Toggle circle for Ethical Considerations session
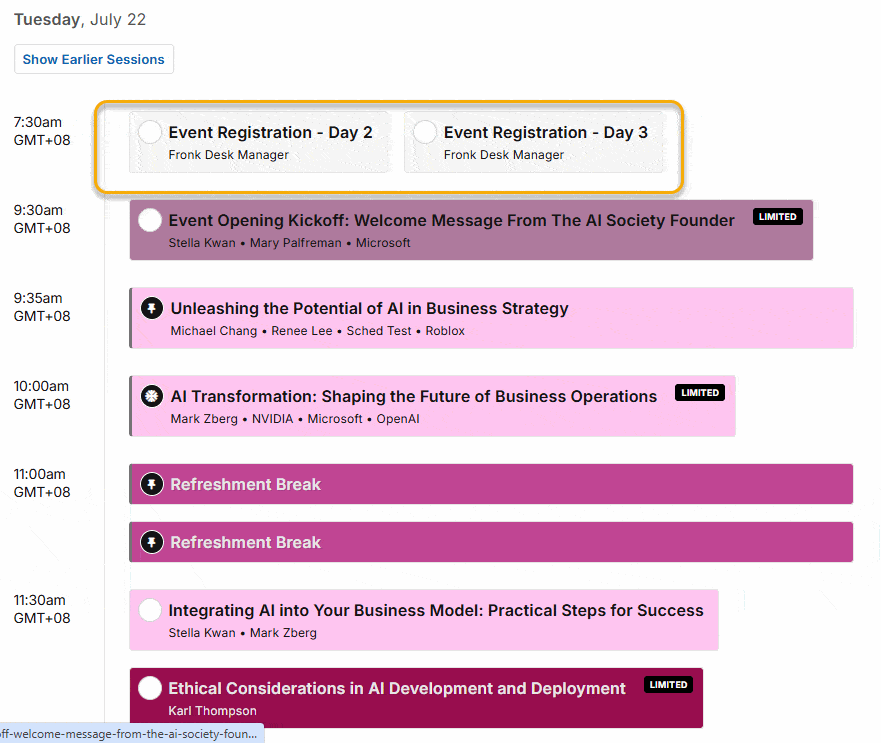881x743 pixels. pos(150,688)
